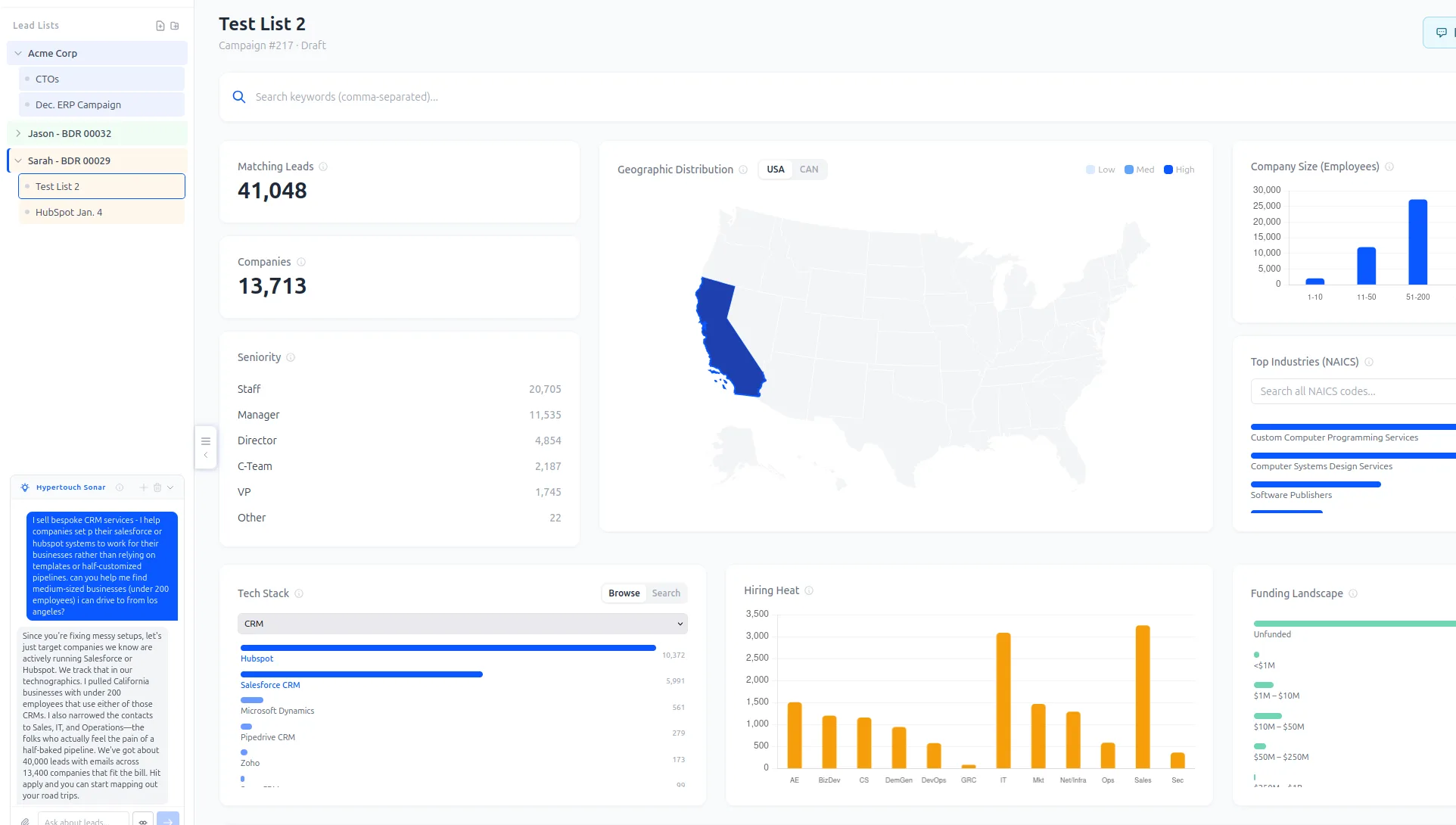Click the VP seniority row

point(400,492)
